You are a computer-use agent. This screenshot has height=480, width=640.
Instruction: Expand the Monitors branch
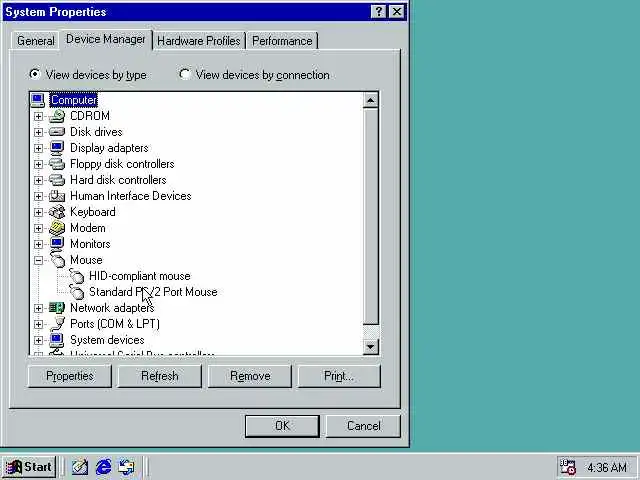[38, 244]
